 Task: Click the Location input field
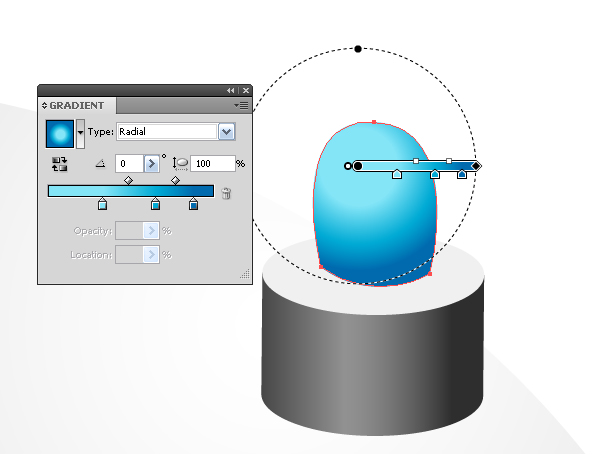click(x=129, y=255)
